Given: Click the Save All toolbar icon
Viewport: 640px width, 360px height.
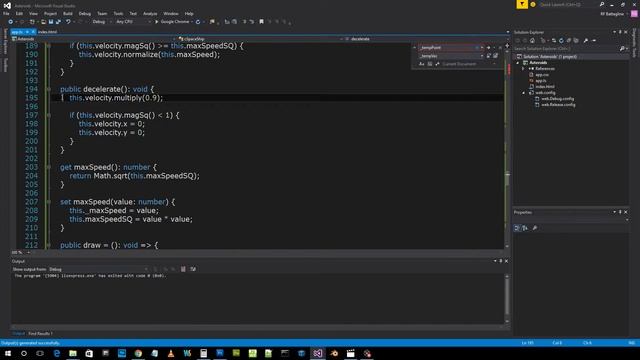Looking at the screenshot, I should click(x=58, y=22).
